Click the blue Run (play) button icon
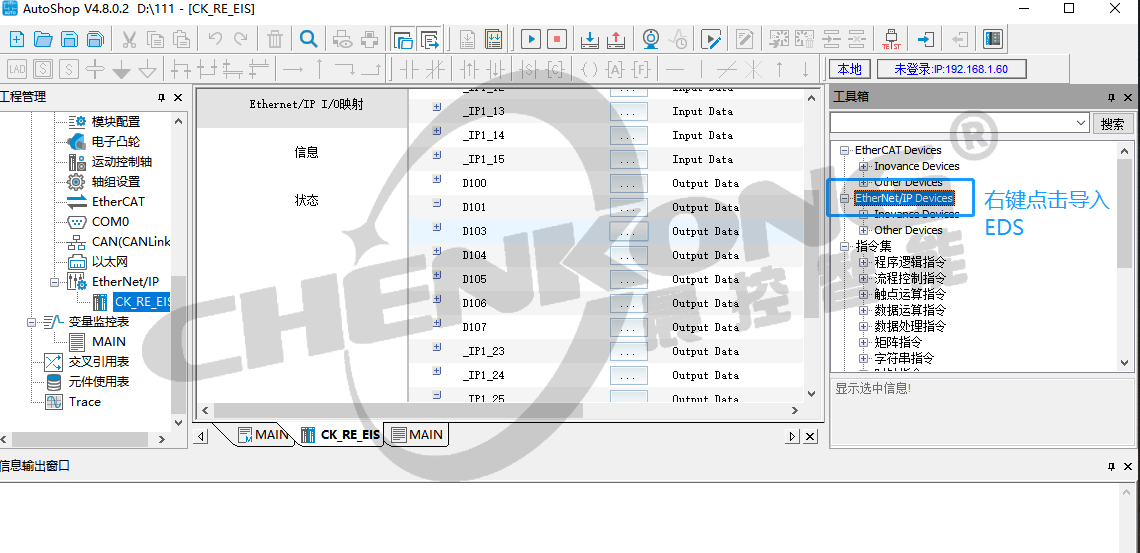This screenshot has width=1140, height=553. coord(531,39)
